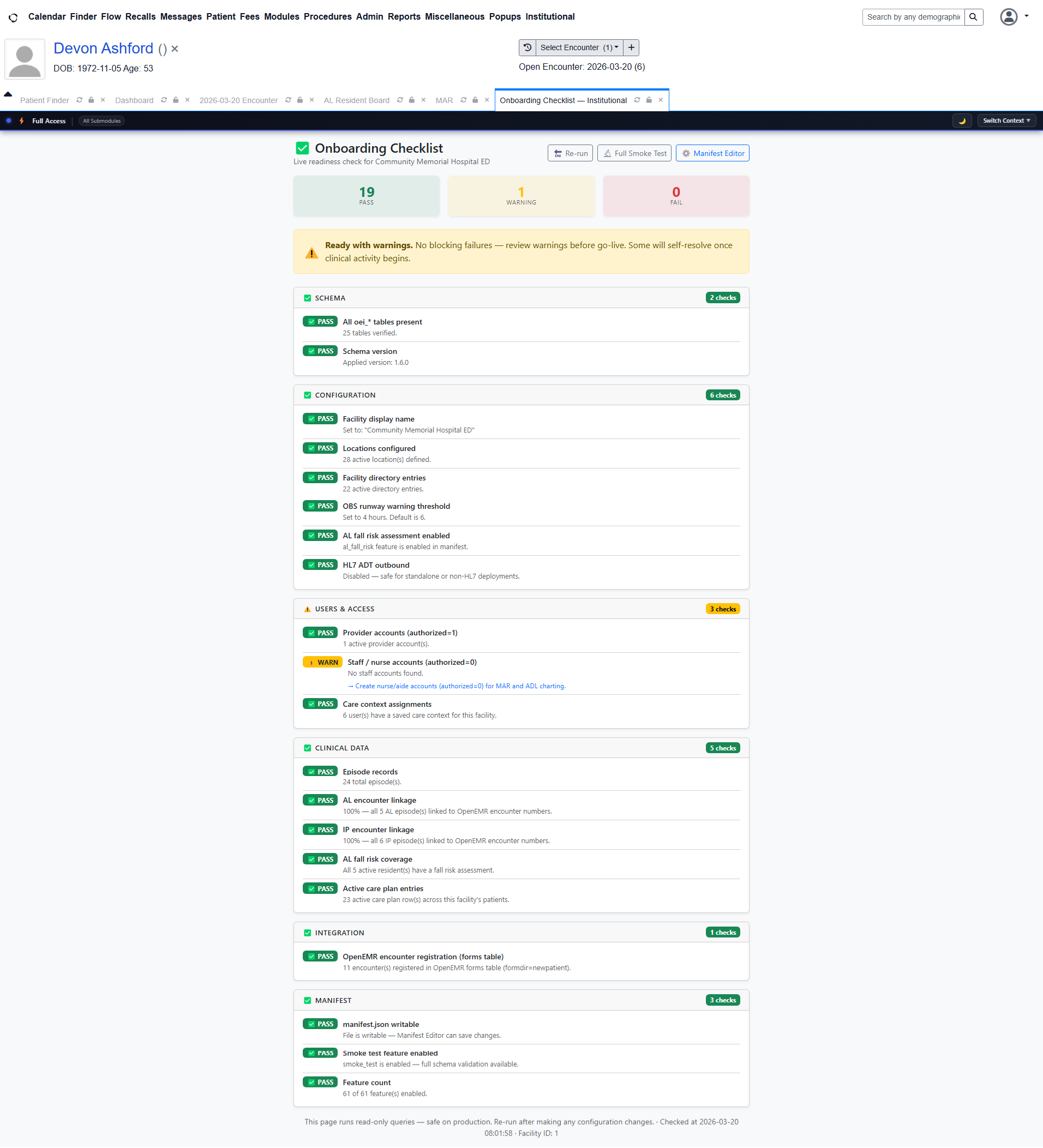This screenshot has width=1043, height=1148.
Task: Click the patient photo placeholder
Action: pyautogui.click(x=25, y=59)
